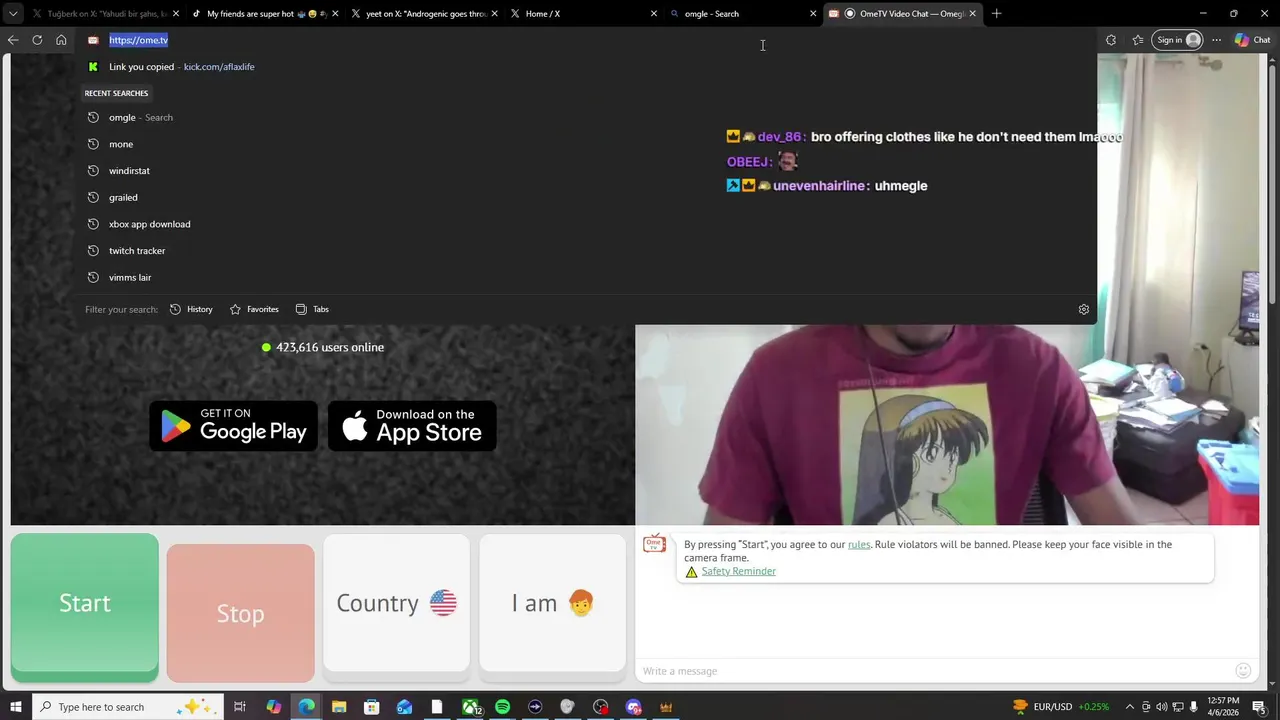Screen dimensions: 1280x720
Task: Filter the address bar search by History
Action: point(191,309)
